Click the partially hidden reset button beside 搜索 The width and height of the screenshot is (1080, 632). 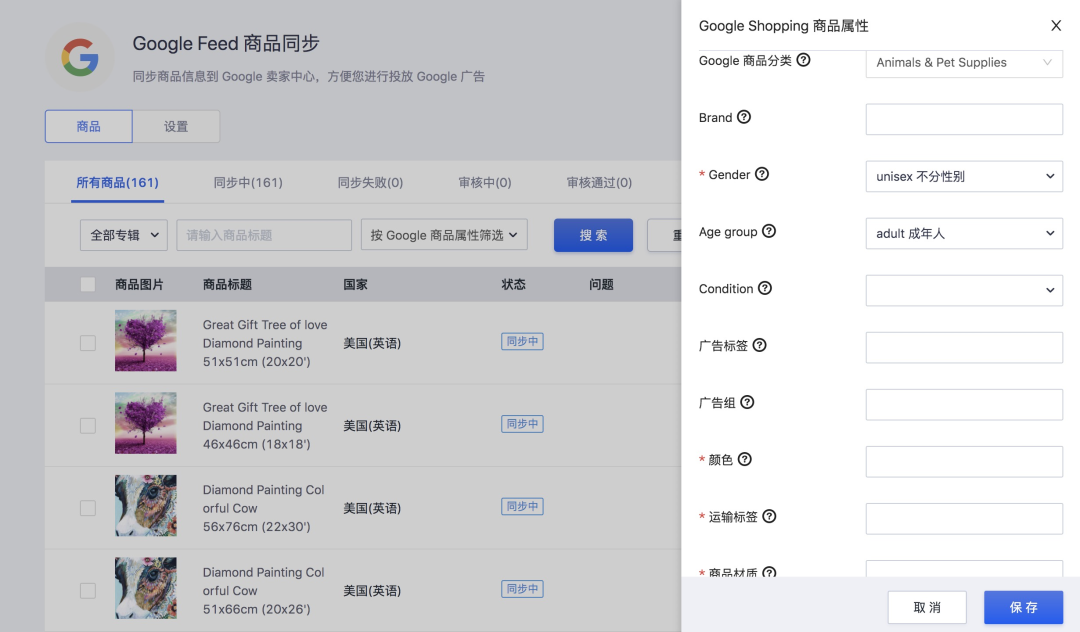[665, 235]
